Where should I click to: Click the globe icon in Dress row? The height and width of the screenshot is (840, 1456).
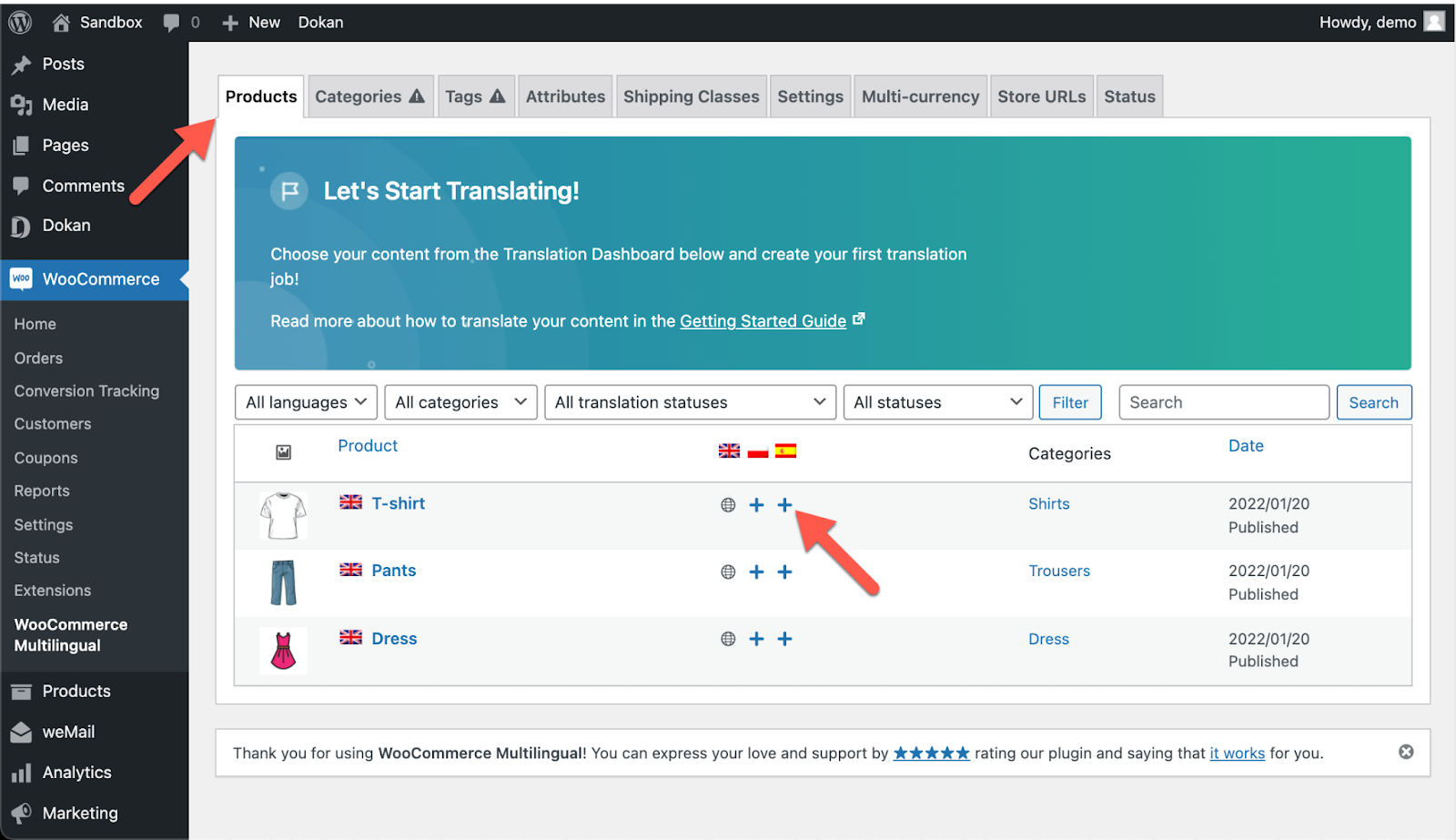(x=728, y=639)
